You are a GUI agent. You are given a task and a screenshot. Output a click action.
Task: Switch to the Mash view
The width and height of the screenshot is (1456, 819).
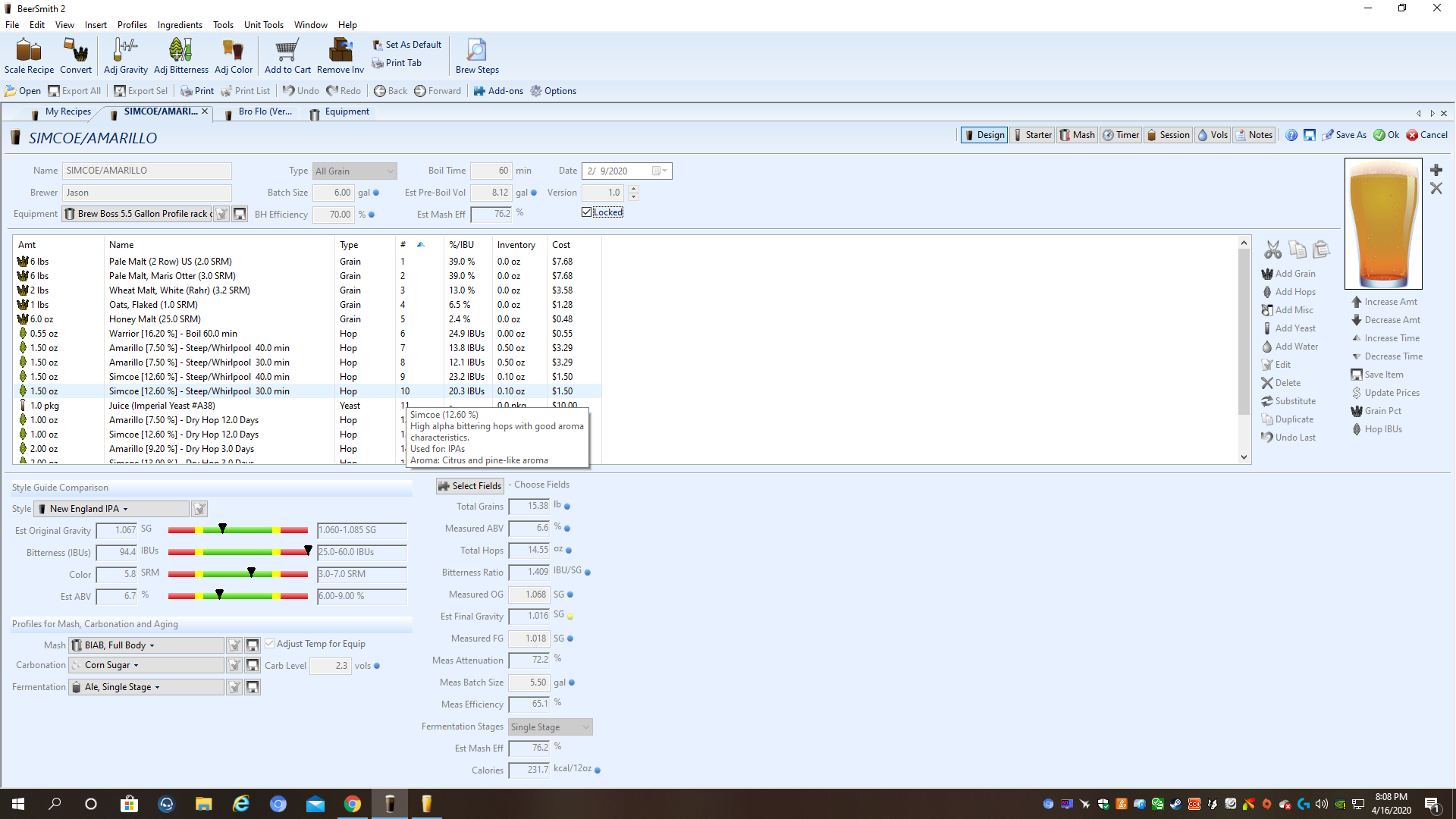[1077, 135]
